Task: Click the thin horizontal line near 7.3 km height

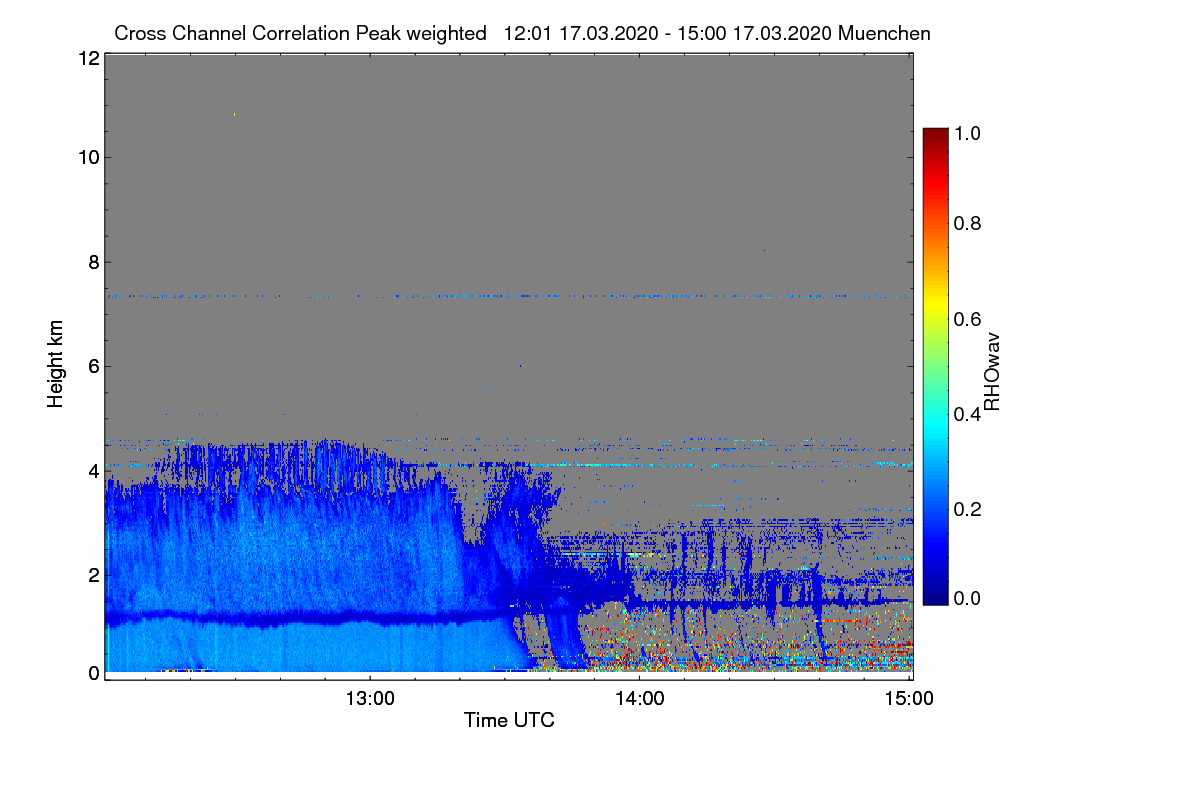Action: point(508,296)
